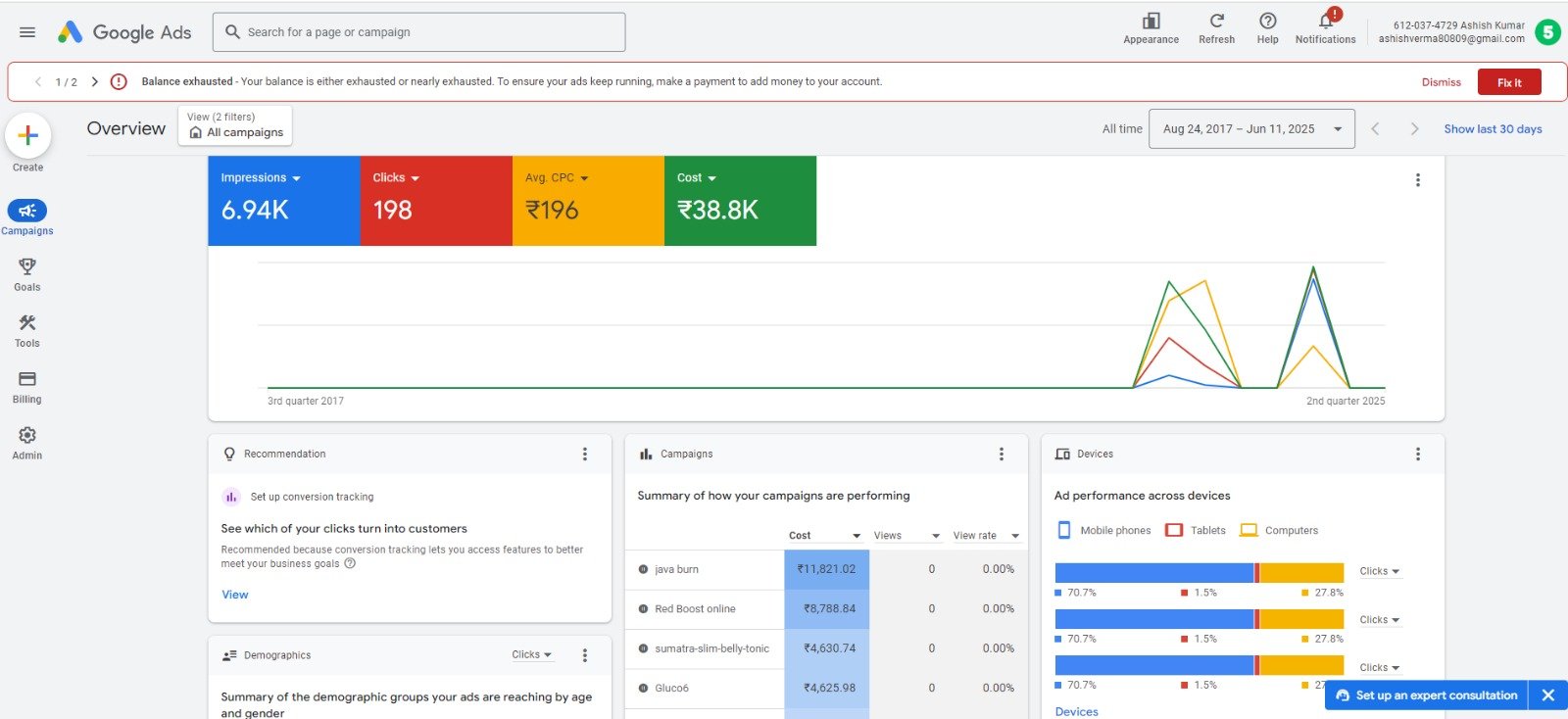Toggle the Tablets legend item
Viewport: 1568px width, 719px height.
1196,530
